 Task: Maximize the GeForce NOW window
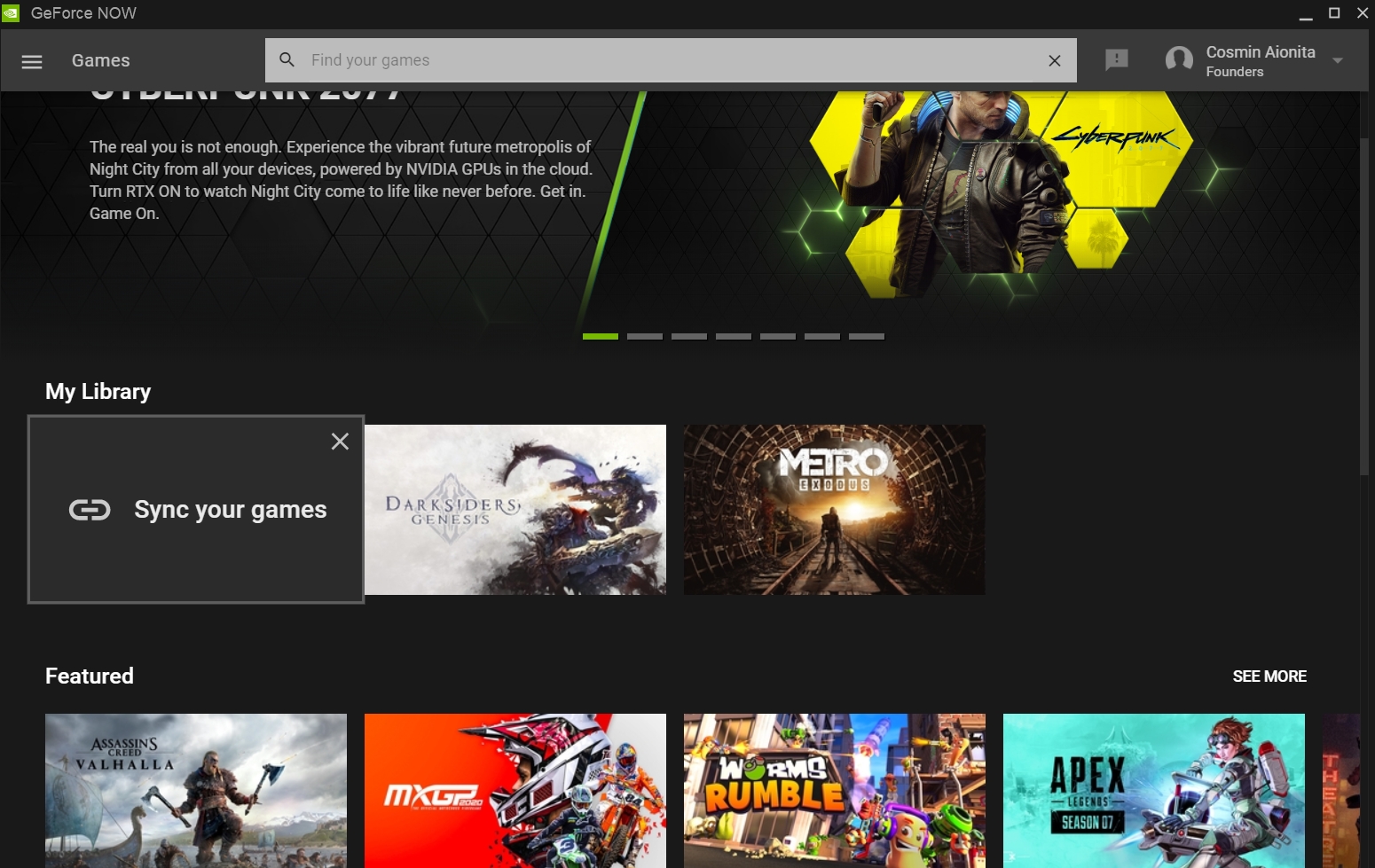(1334, 13)
